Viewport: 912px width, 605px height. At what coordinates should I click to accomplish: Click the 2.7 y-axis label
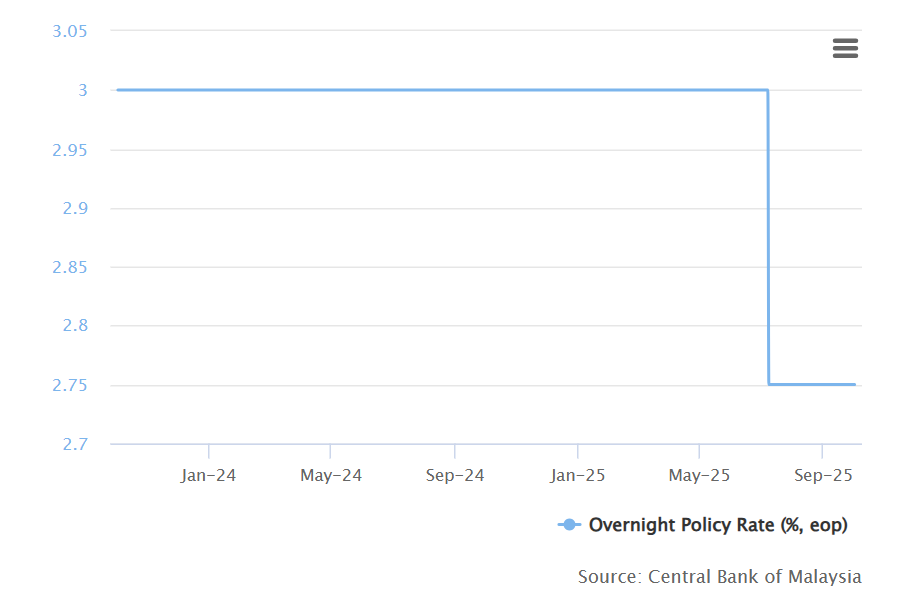(x=74, y=444)
